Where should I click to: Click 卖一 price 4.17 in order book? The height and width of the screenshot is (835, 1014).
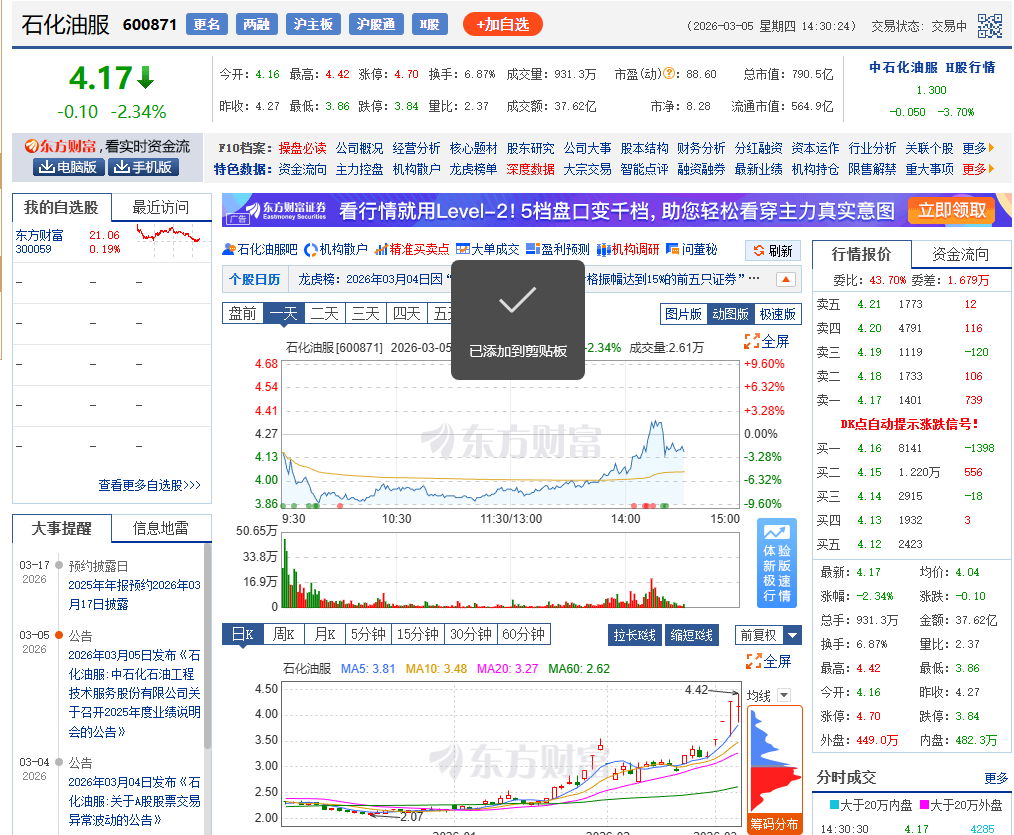(869, 400)
